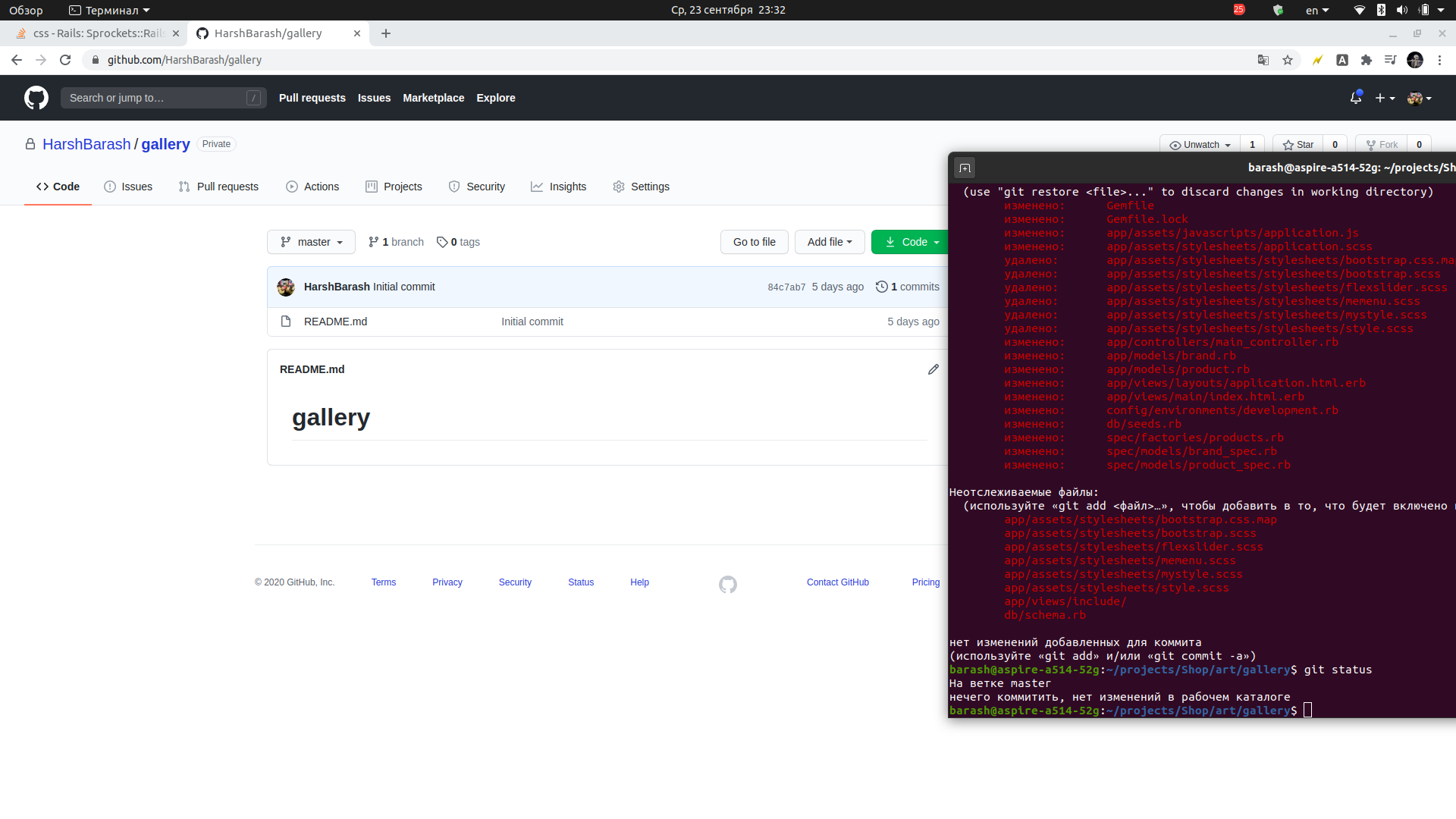The width and height of the screenshot is (1456, 819).
Task: Click the A extension icon in Chrome toolbar
Action: pyautogui.click(x=1342, y=60)
